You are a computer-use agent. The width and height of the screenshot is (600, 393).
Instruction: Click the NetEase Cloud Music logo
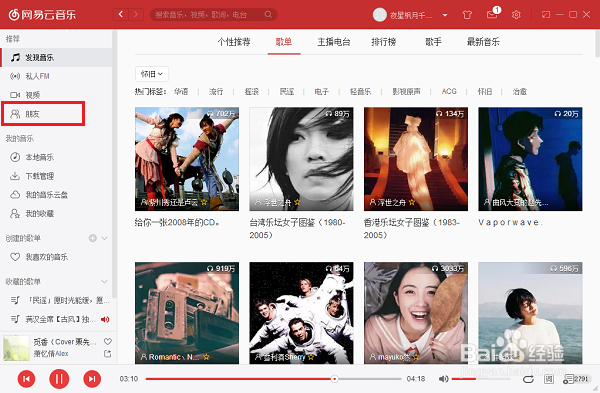(42, 15)
